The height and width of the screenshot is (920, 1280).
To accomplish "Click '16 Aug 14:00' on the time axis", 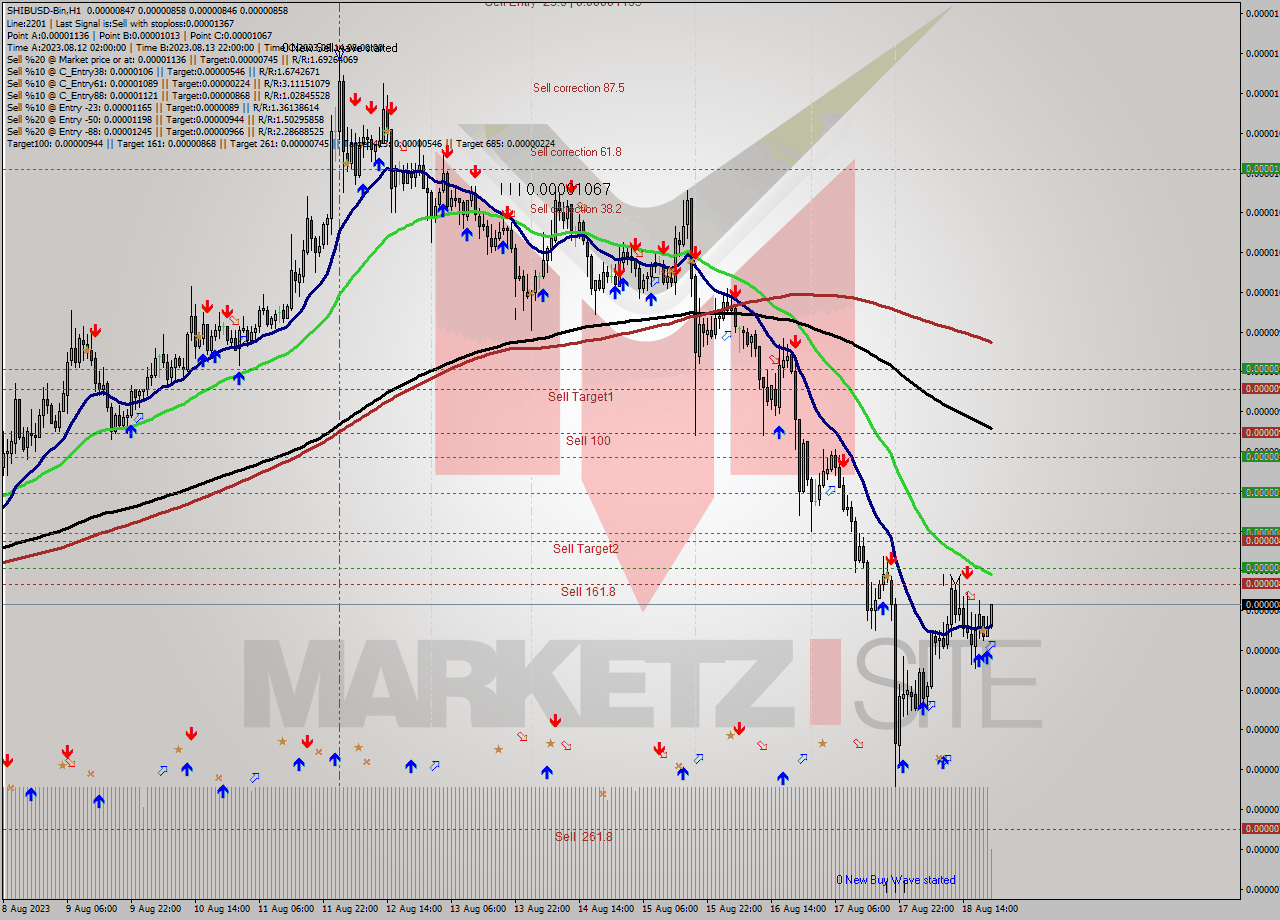I will (797, 909).
